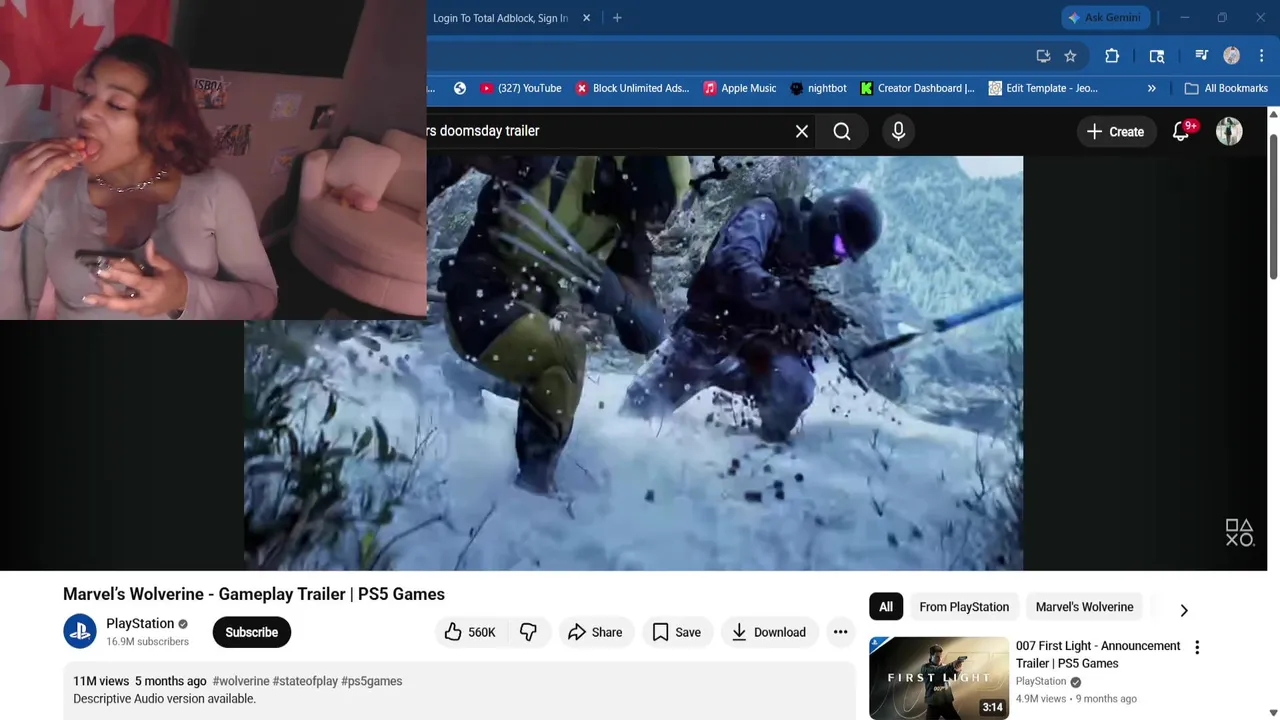
Task: Select the Login To Total Adblock tab
Action: click(x=500, y=18)
